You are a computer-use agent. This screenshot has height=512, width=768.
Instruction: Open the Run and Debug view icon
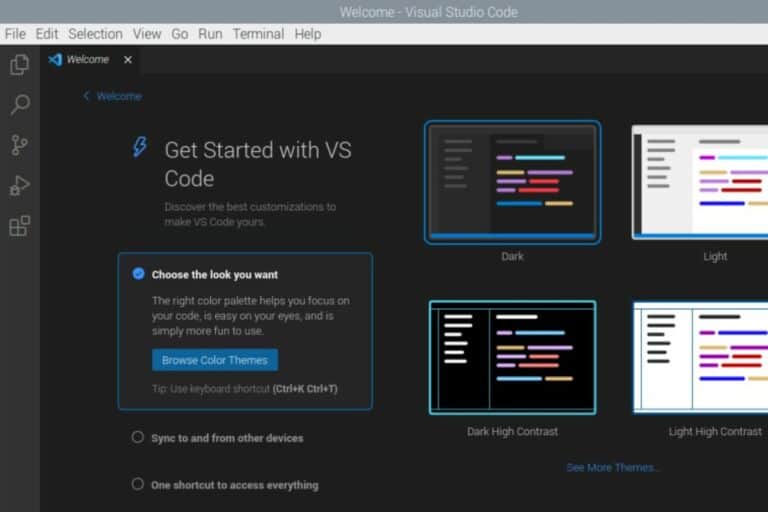click(x=20, y=186)
